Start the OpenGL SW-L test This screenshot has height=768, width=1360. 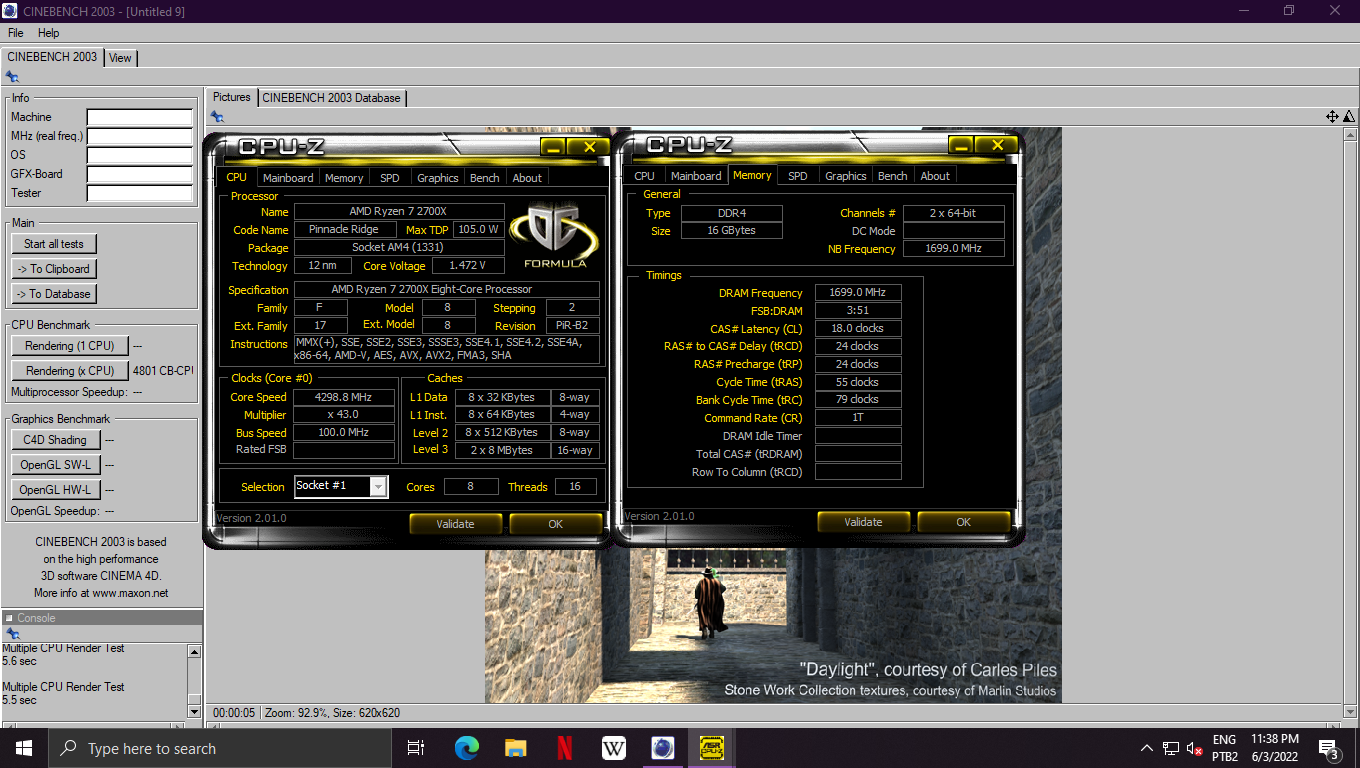click(54, 465)
